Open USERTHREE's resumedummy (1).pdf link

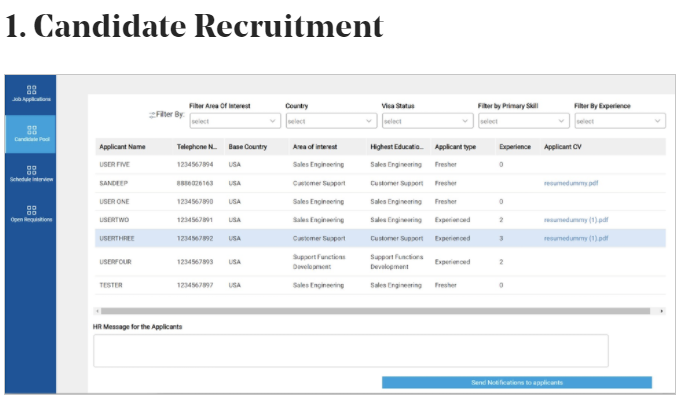[576, 238]
